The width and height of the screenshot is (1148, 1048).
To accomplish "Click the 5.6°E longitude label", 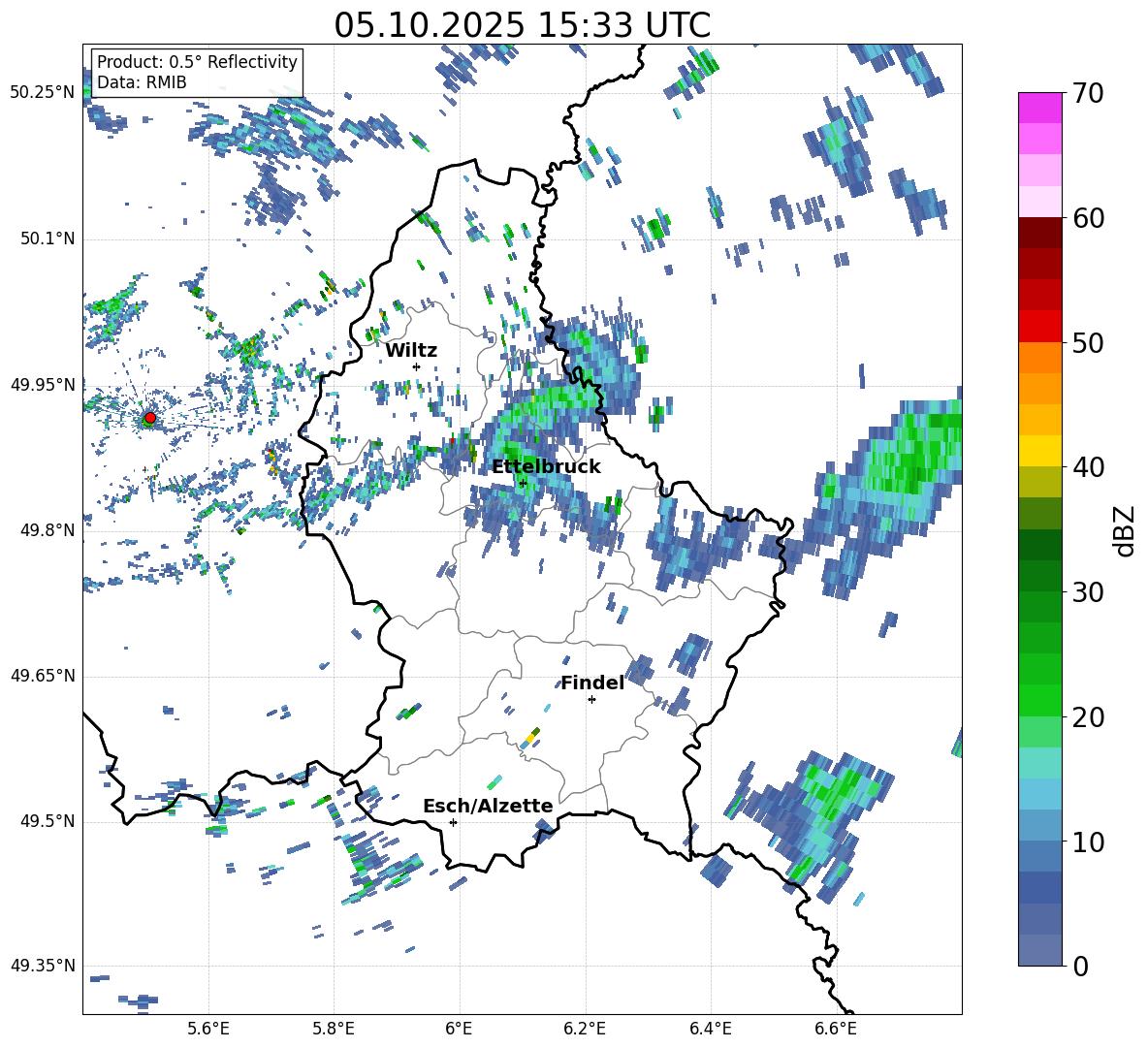I will (x=208, y=1029).
